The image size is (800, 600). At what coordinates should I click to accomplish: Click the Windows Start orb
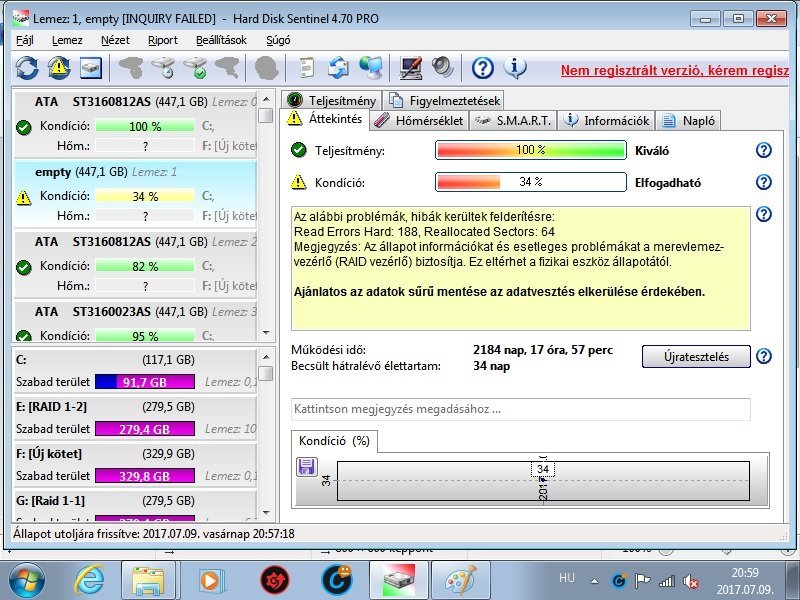coord(27,581)
